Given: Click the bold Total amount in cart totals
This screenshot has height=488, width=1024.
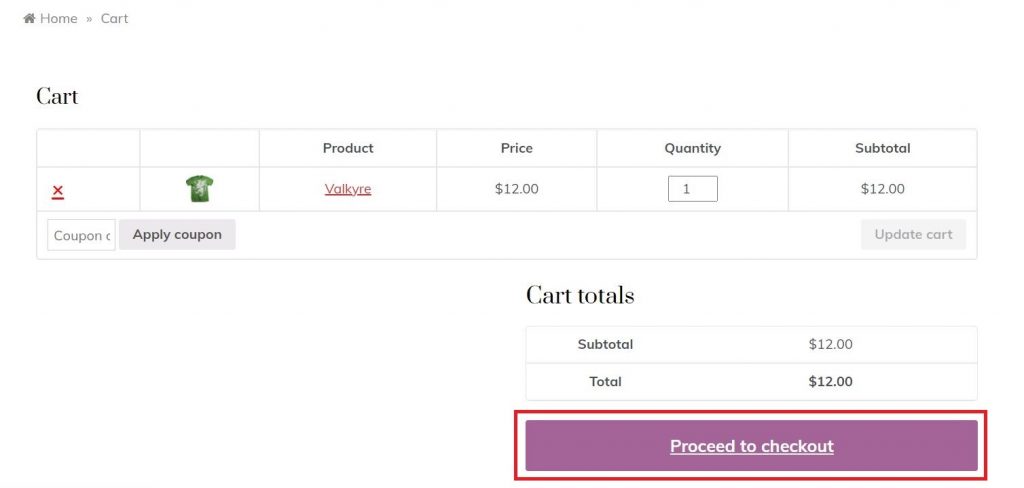Looking at the screenshot, I should coord(831,382).
